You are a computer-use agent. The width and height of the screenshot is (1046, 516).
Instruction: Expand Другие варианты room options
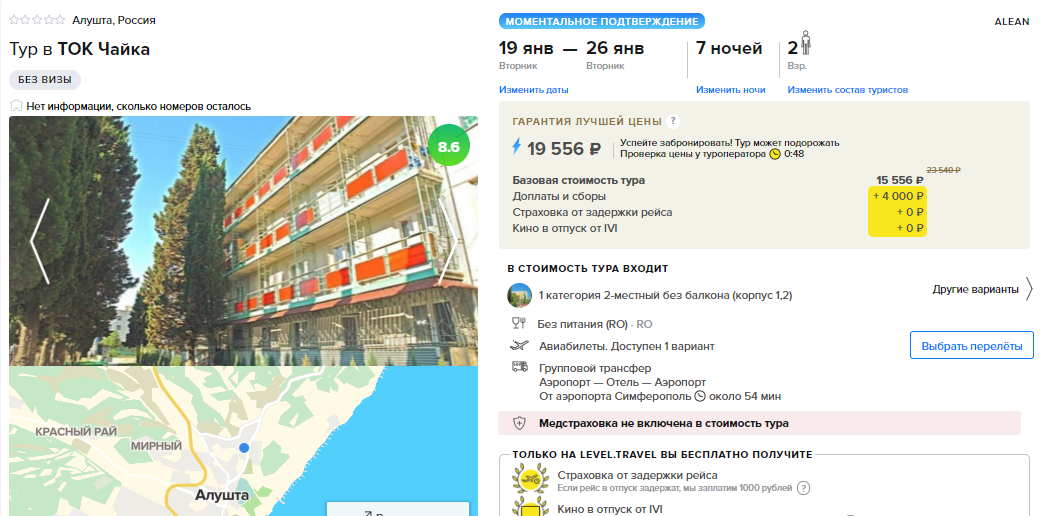pos(982,289)
